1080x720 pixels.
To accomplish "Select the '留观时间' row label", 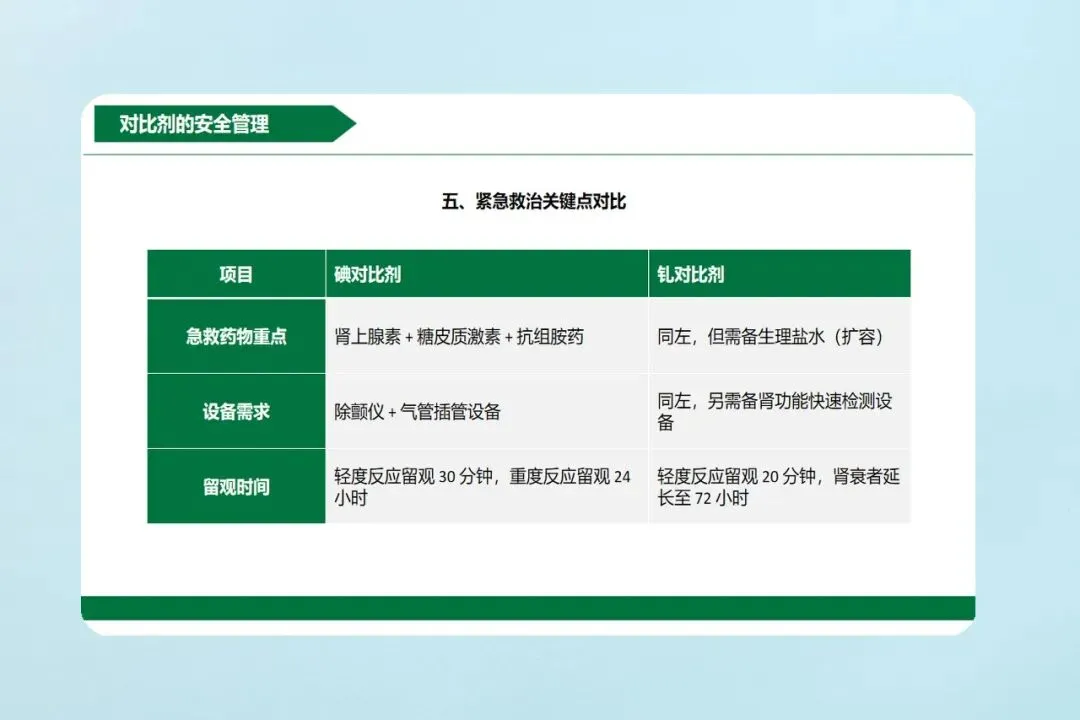I will click(x=236, y=486).
